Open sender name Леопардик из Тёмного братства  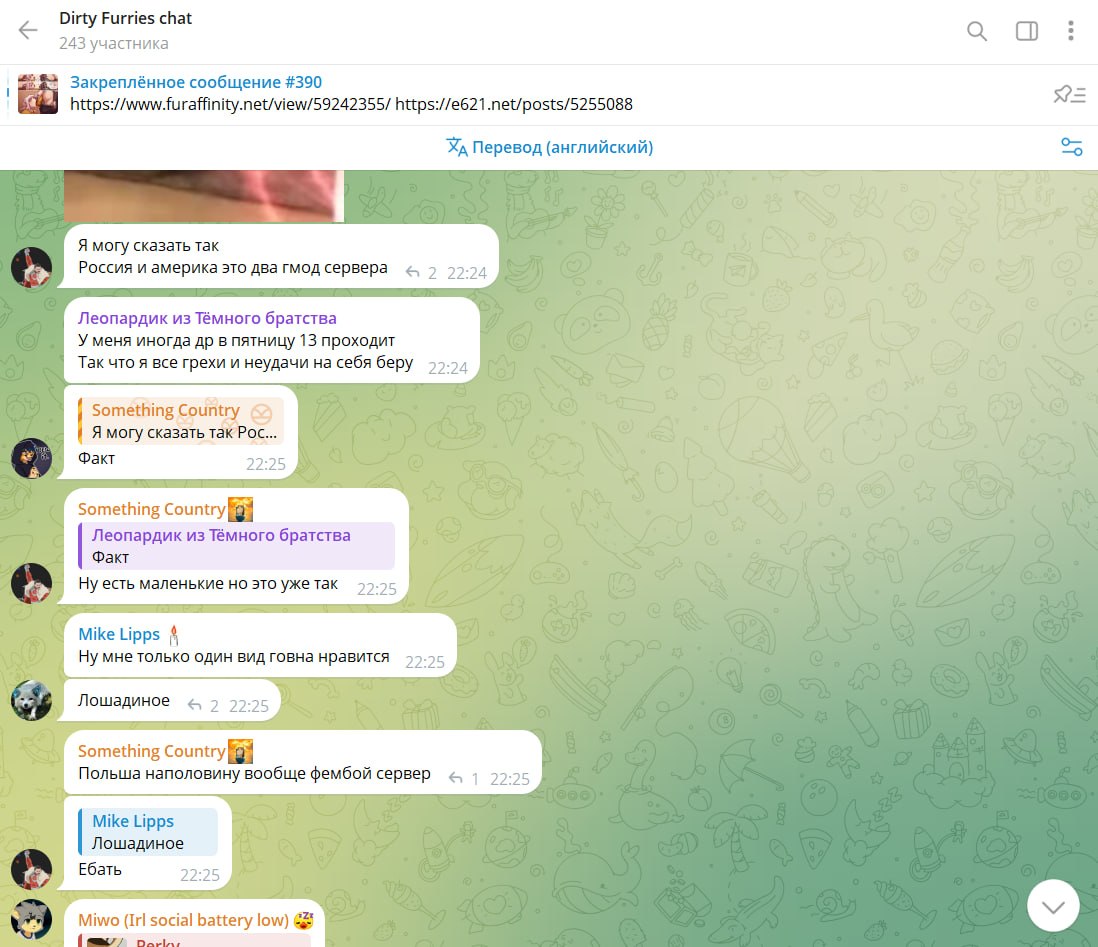tap(207, 318)
